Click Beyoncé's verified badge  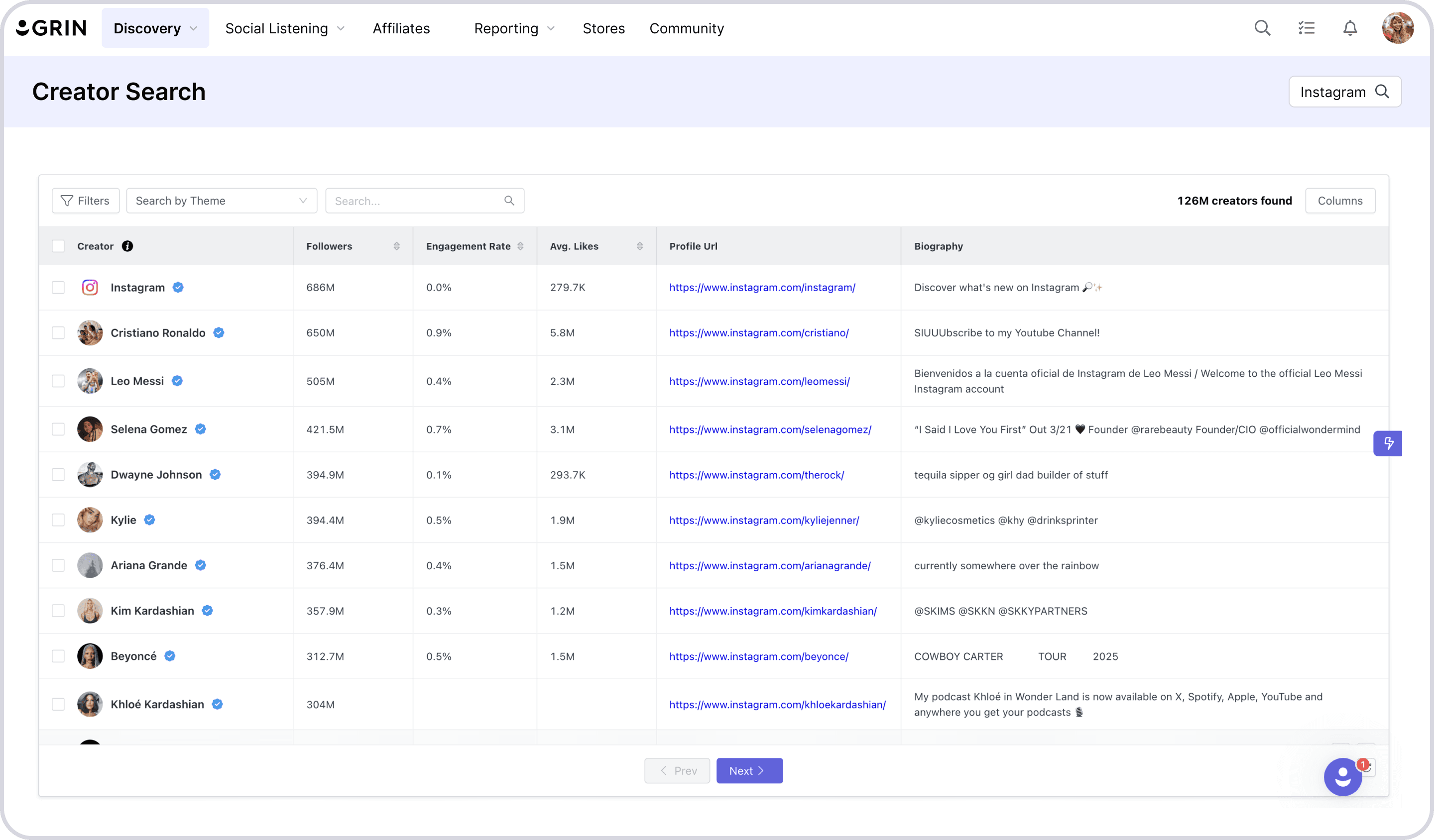click(x=170, y=656)
